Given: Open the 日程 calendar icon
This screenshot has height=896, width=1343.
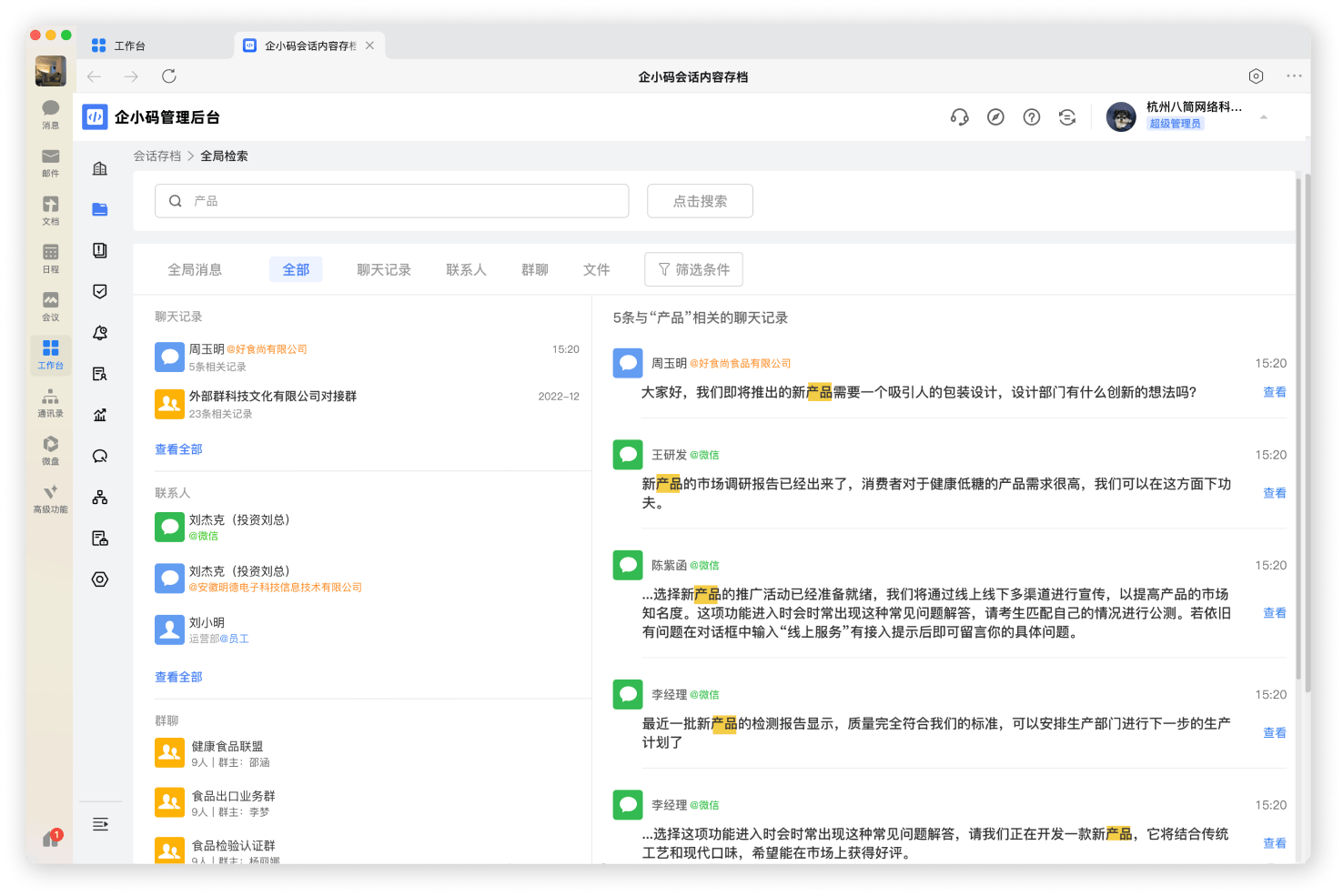Looking at the screenshot, I should [x=50, y=258].
